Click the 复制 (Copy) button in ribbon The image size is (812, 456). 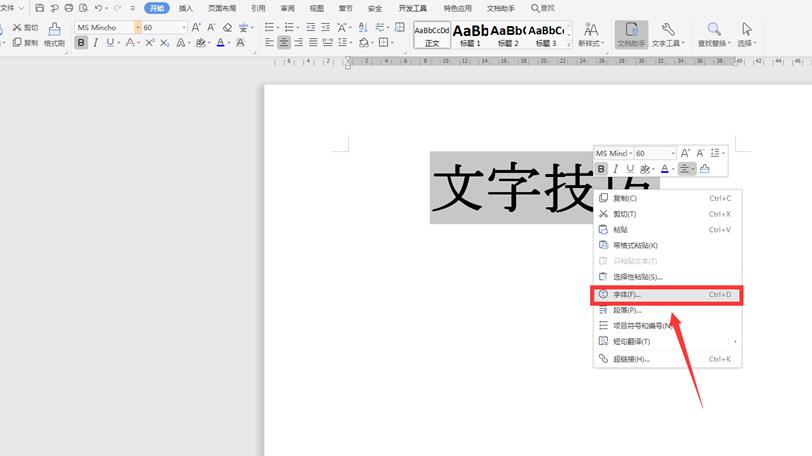25,42
